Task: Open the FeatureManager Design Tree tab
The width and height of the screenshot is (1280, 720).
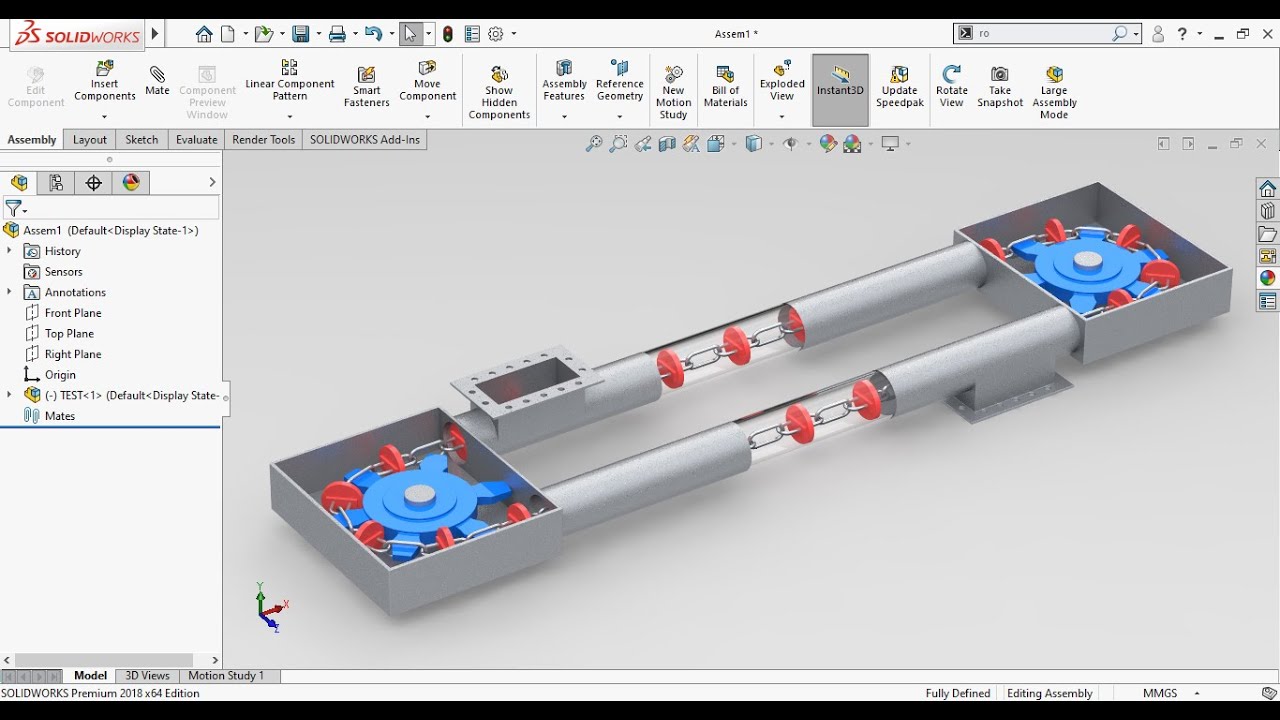Action: tap(19, 182)
